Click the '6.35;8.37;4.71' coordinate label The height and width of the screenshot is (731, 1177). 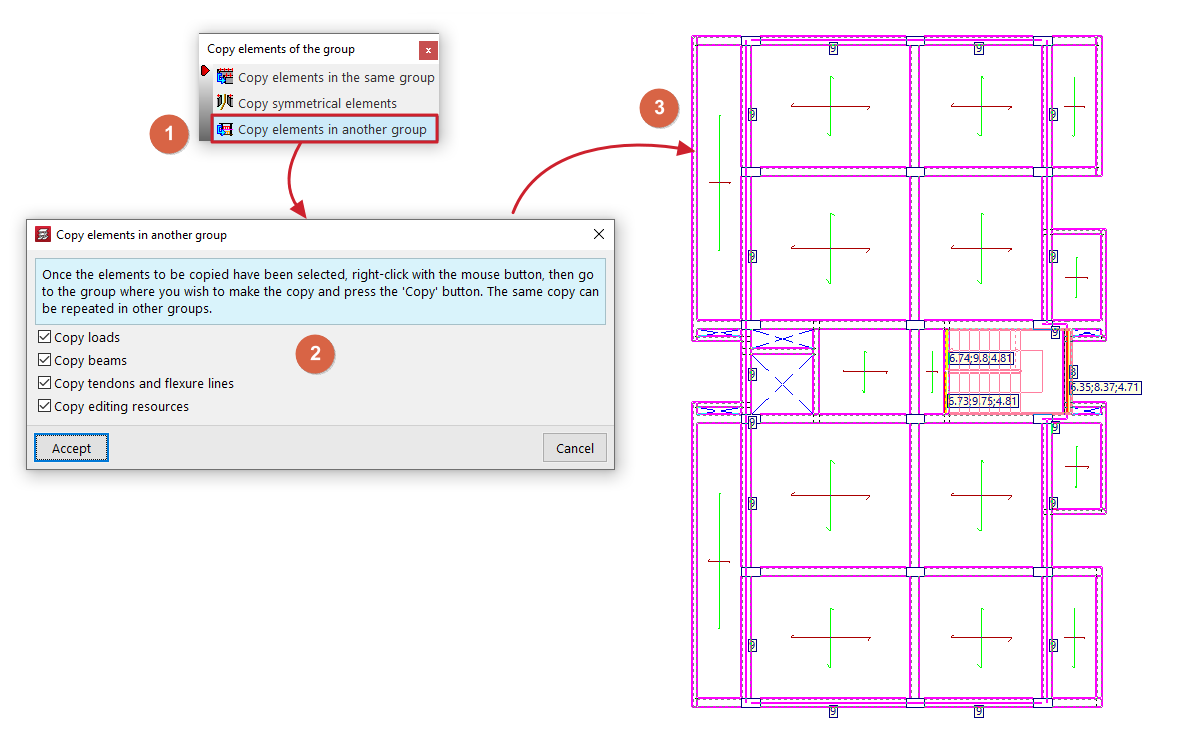[1106, 387]
